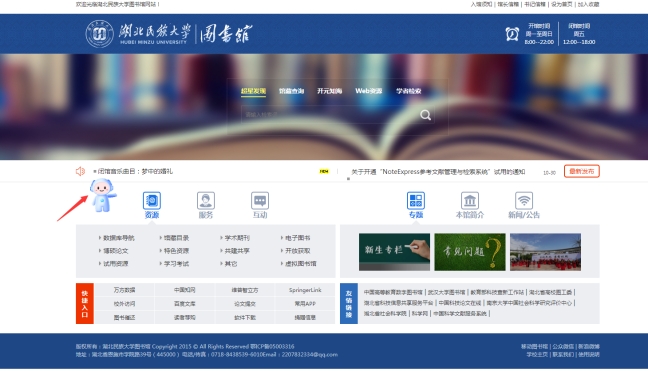
Task: Open the 新生专栏 chalkboard thumbnail
Action: (394, 252)
